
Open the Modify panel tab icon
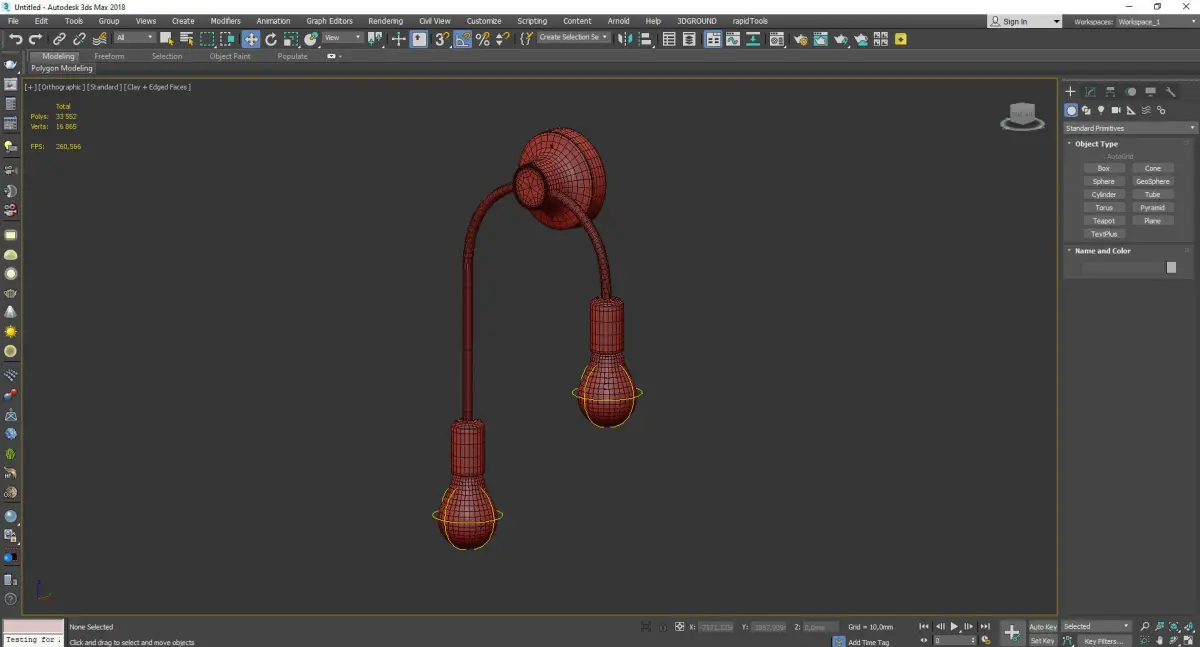click(1090, 92)
